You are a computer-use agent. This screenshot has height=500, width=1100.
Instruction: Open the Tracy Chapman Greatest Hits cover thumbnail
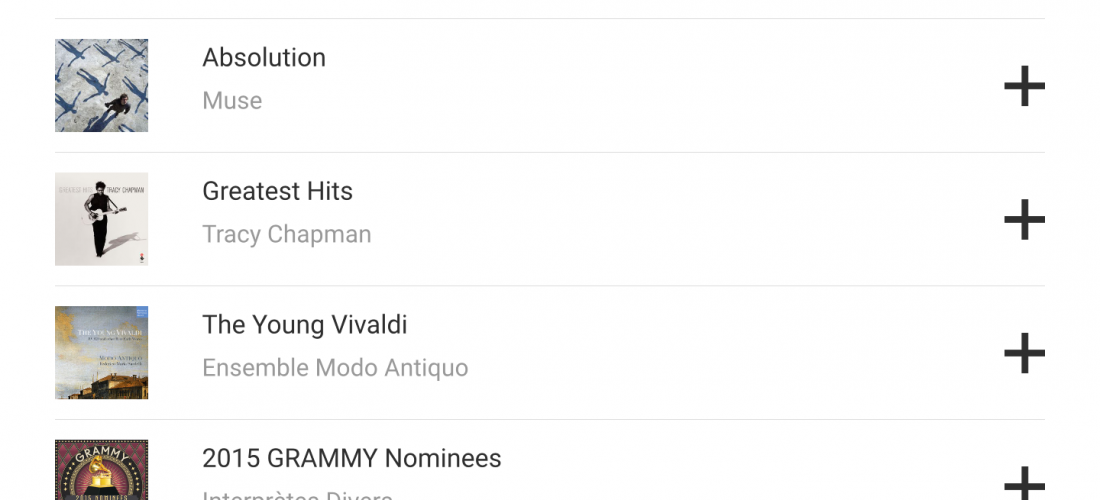[x=102, y=219]
